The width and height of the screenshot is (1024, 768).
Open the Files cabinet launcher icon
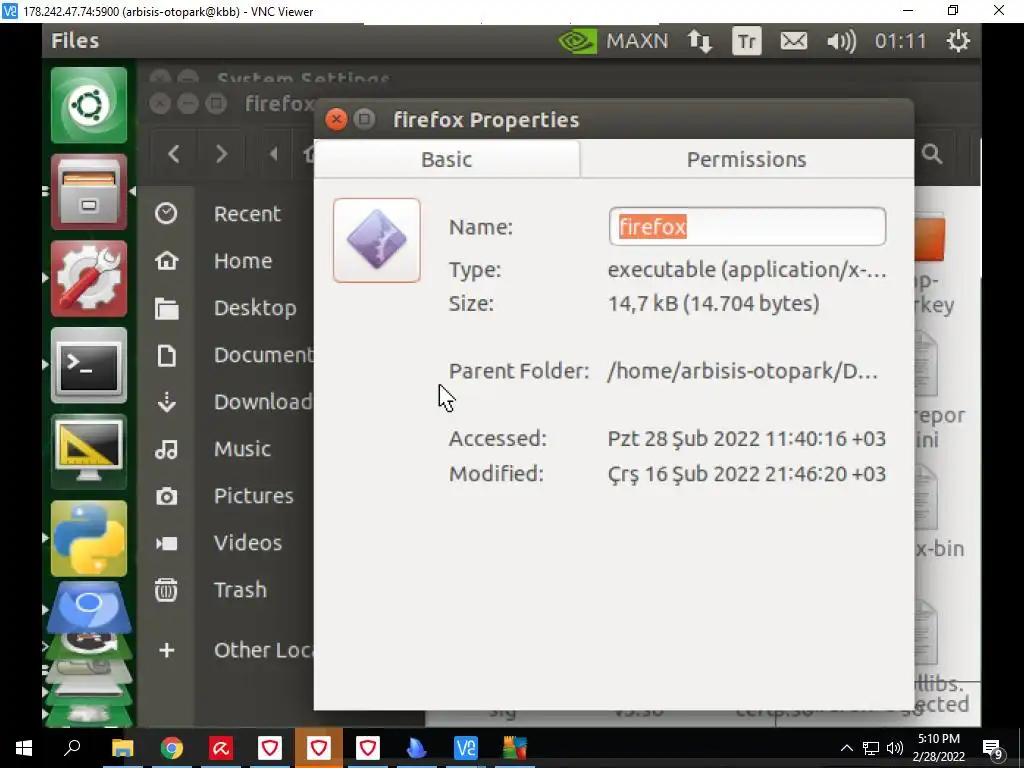pos(89,192)
